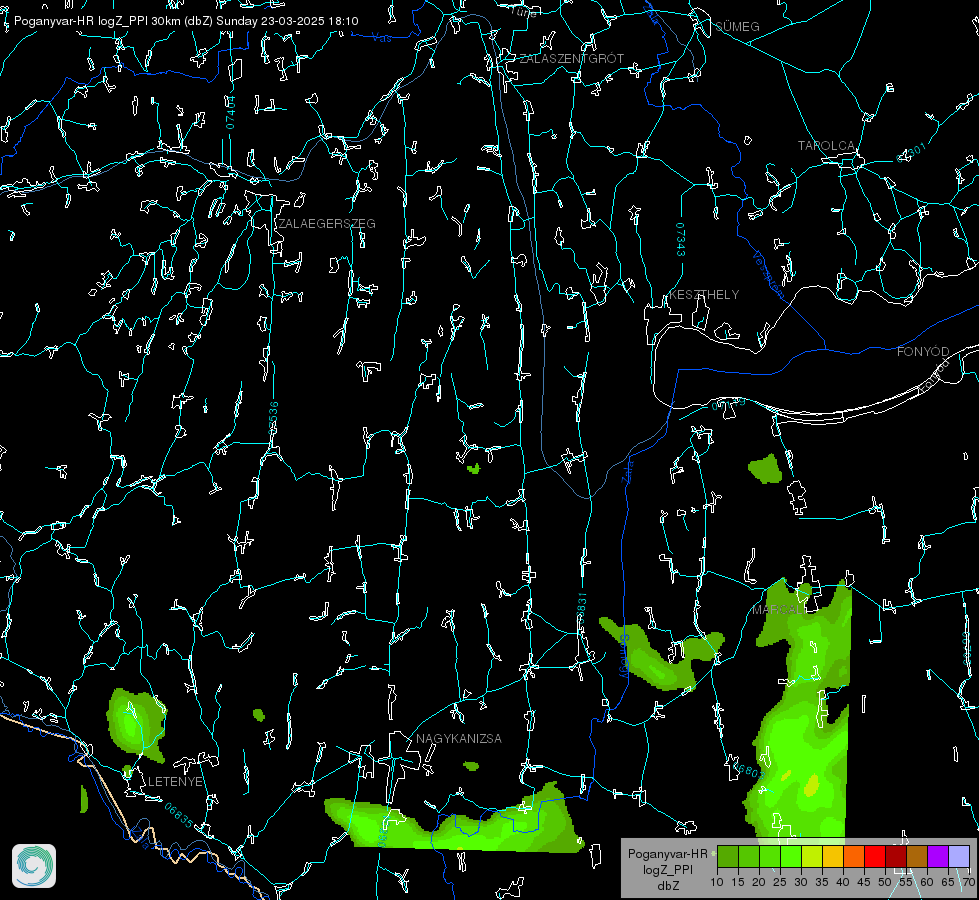979x900 pixels.
Task: Select the dark green 10-15 dBZ legend swatch
Action: coord(728,856)
